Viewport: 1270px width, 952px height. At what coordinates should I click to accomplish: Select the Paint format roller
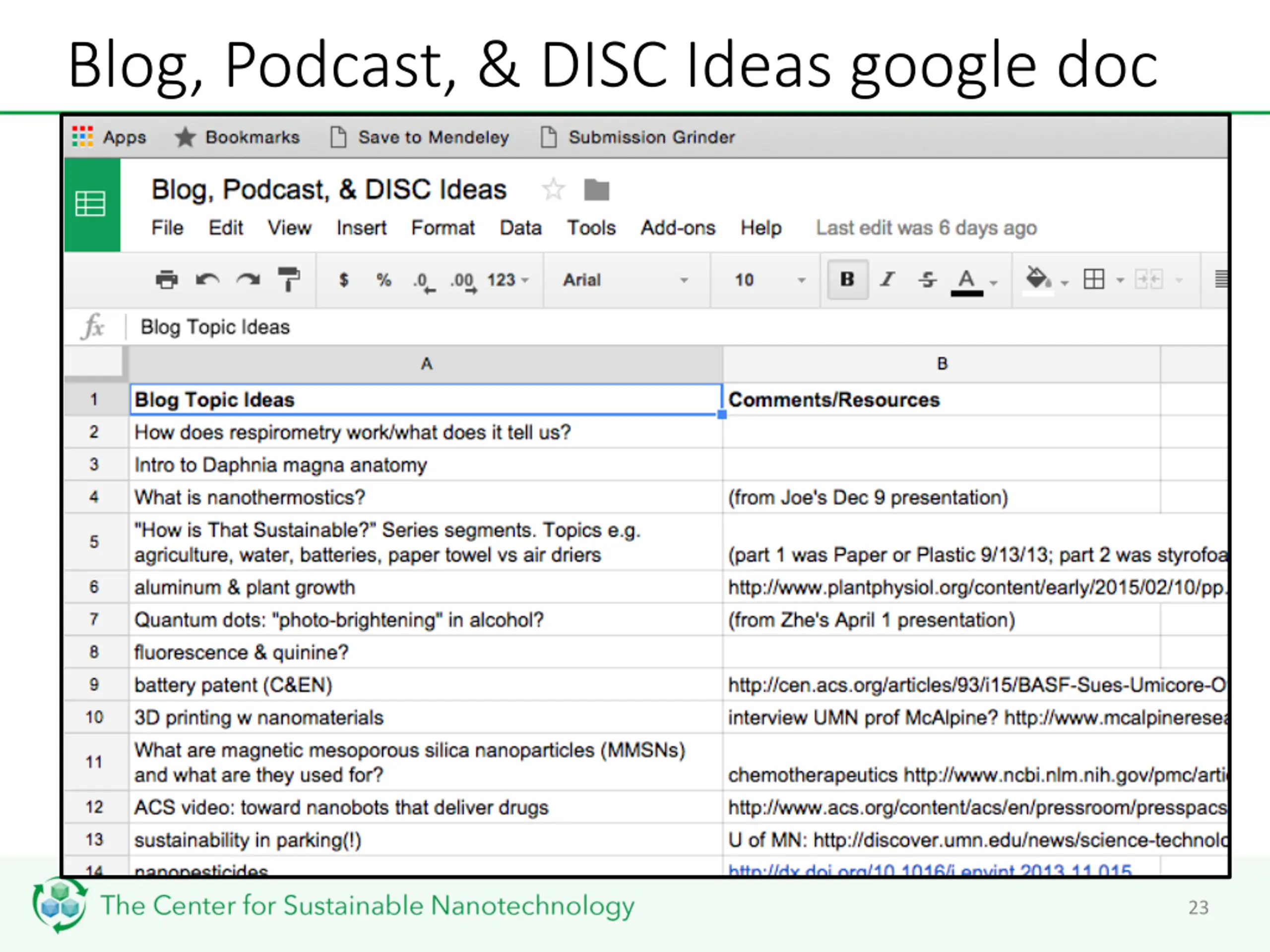(289, 280)
